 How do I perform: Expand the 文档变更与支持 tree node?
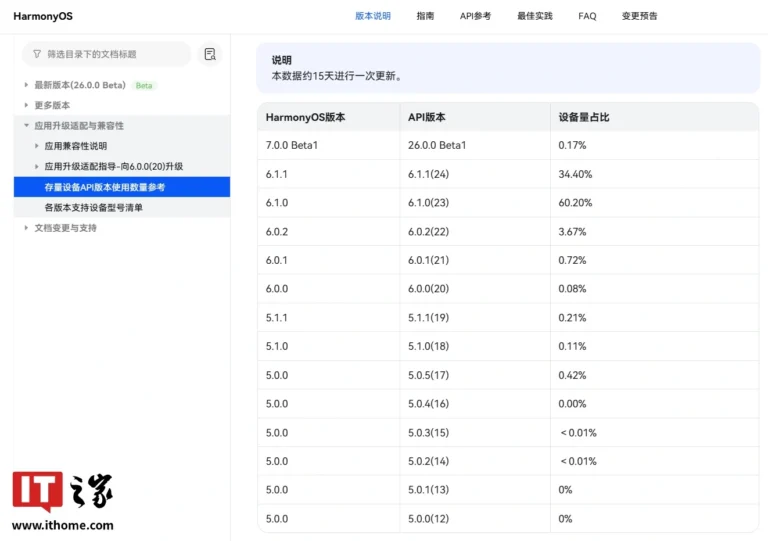[26, 228]
